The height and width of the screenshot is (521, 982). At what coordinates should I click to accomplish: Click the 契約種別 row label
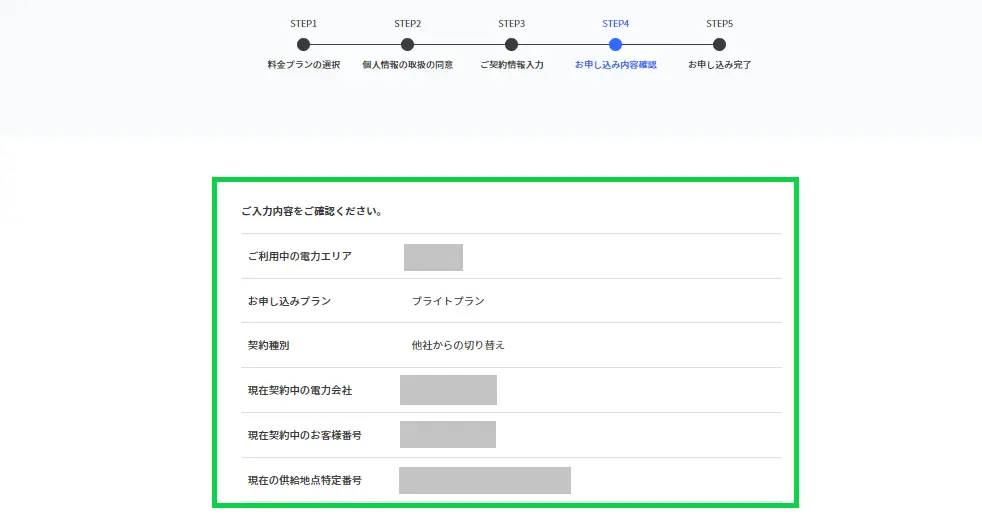click(x=269, y=345)
